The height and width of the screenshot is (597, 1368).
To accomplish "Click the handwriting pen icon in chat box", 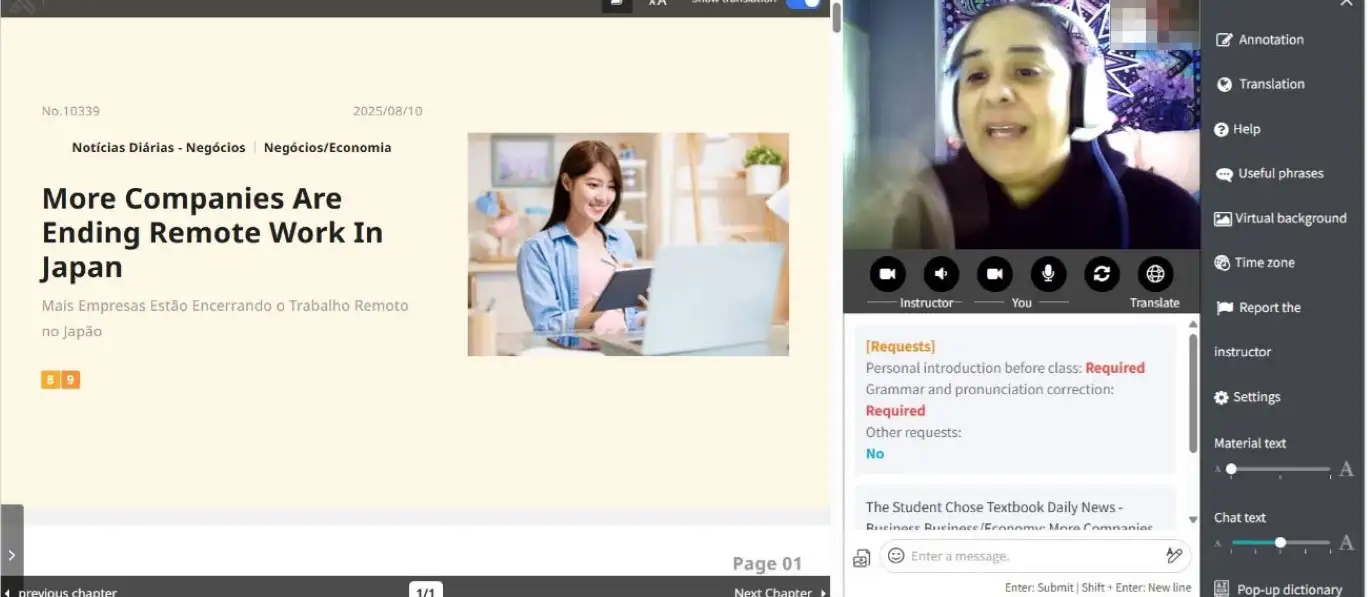I will coord(1174,555).
